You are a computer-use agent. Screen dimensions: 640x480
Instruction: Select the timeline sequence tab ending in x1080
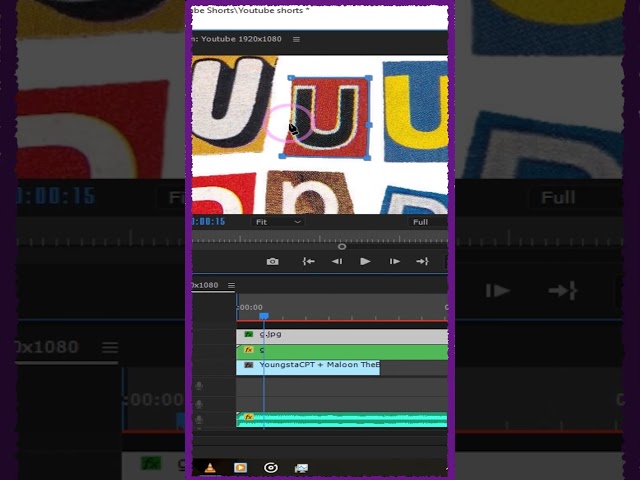(205, 285)
